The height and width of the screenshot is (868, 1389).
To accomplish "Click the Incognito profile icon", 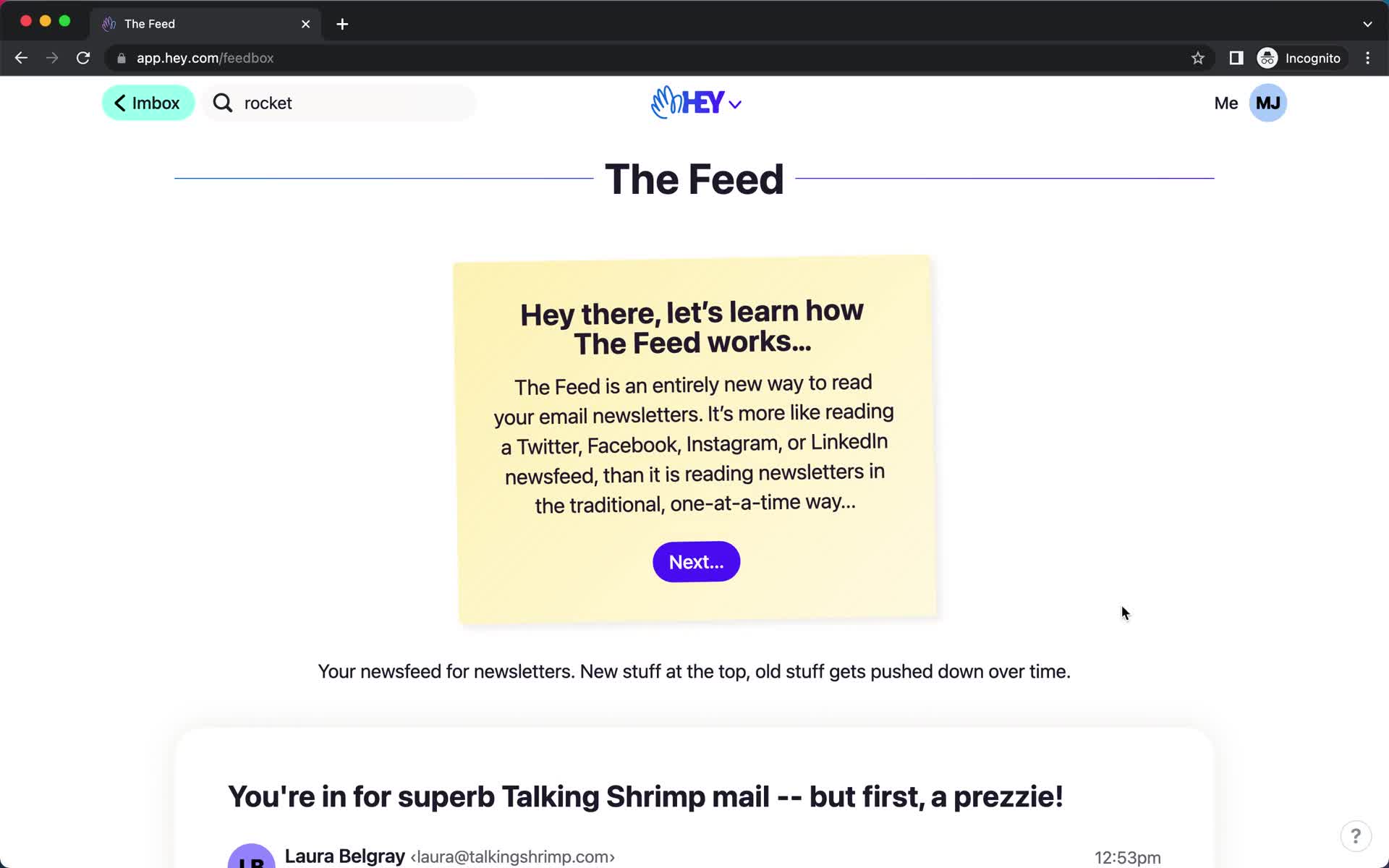I will point(1267,57).
